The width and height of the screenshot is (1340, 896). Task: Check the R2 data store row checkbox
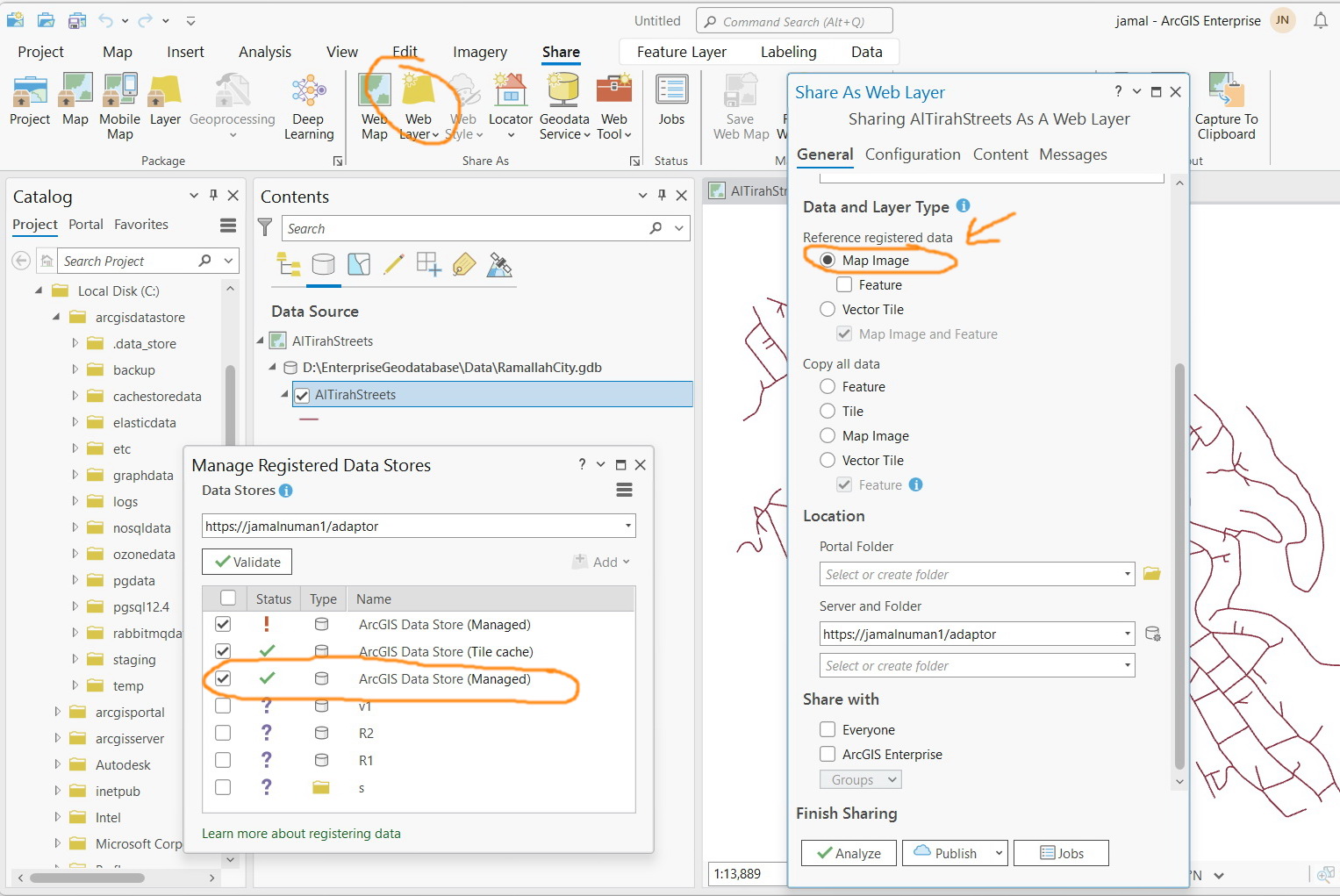[223, 733]
